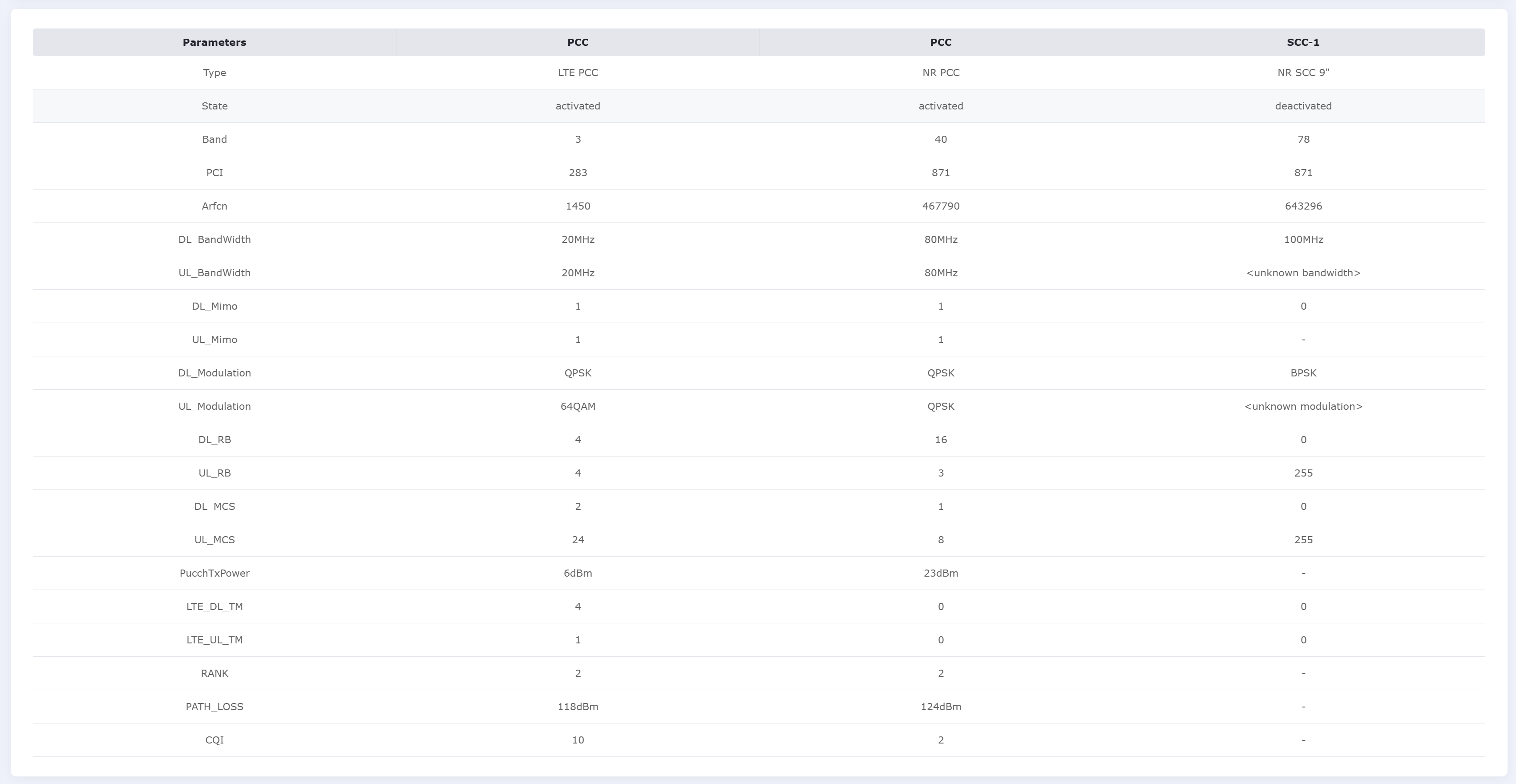
Task: Click band value 40
Action: (941, 140)
